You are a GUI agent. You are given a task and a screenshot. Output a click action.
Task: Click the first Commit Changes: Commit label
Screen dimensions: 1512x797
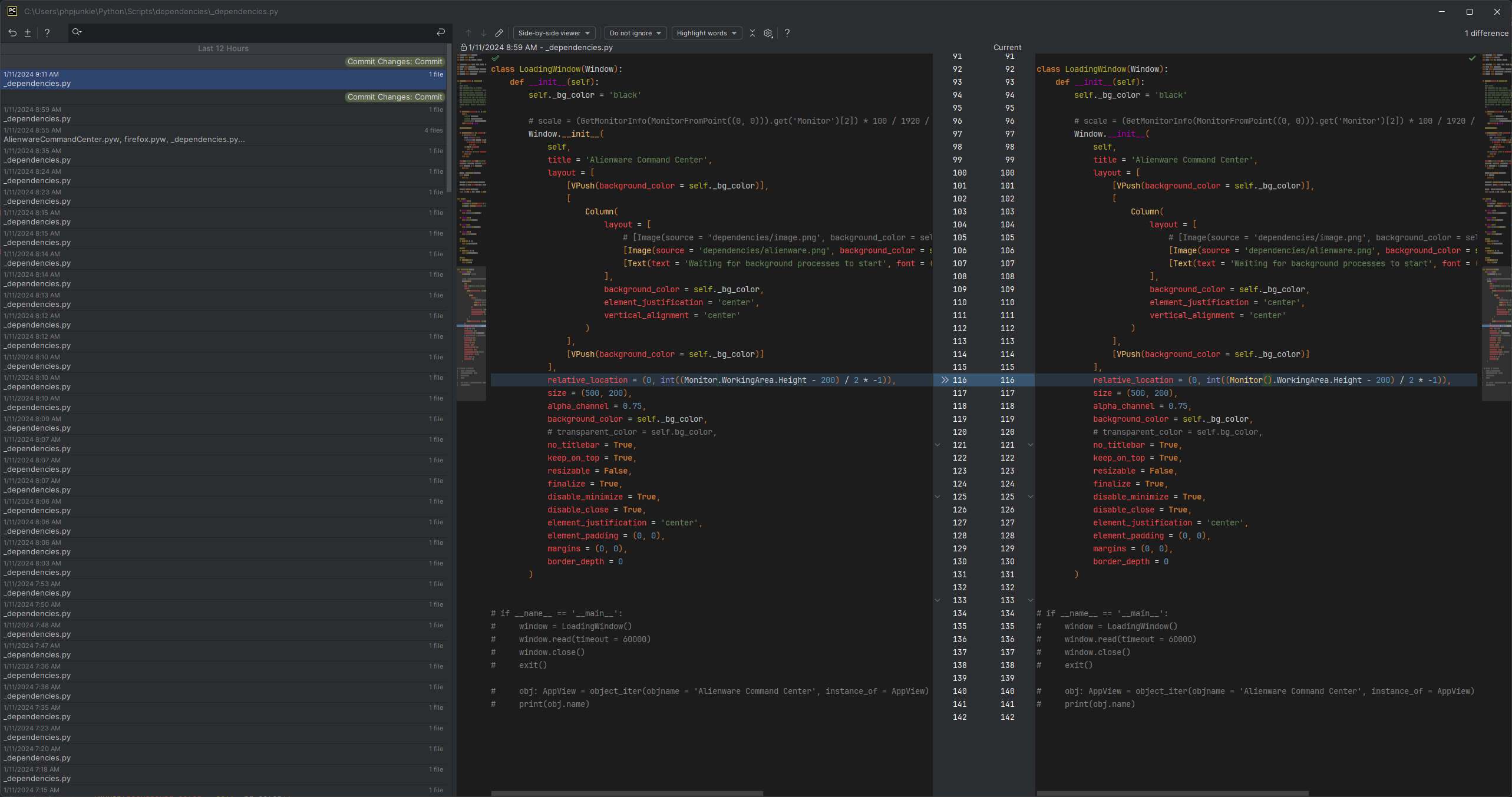(x=394, y=62)
